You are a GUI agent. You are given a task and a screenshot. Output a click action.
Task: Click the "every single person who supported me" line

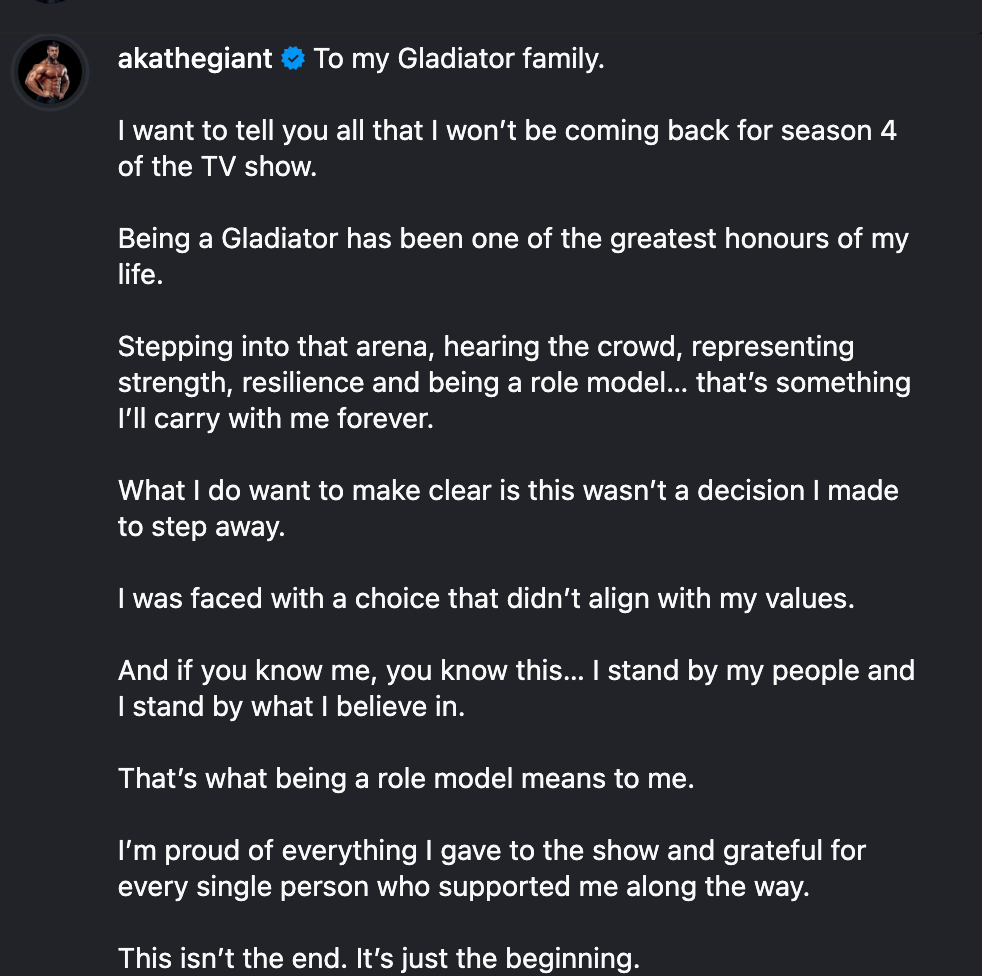[x=463, y=887]
